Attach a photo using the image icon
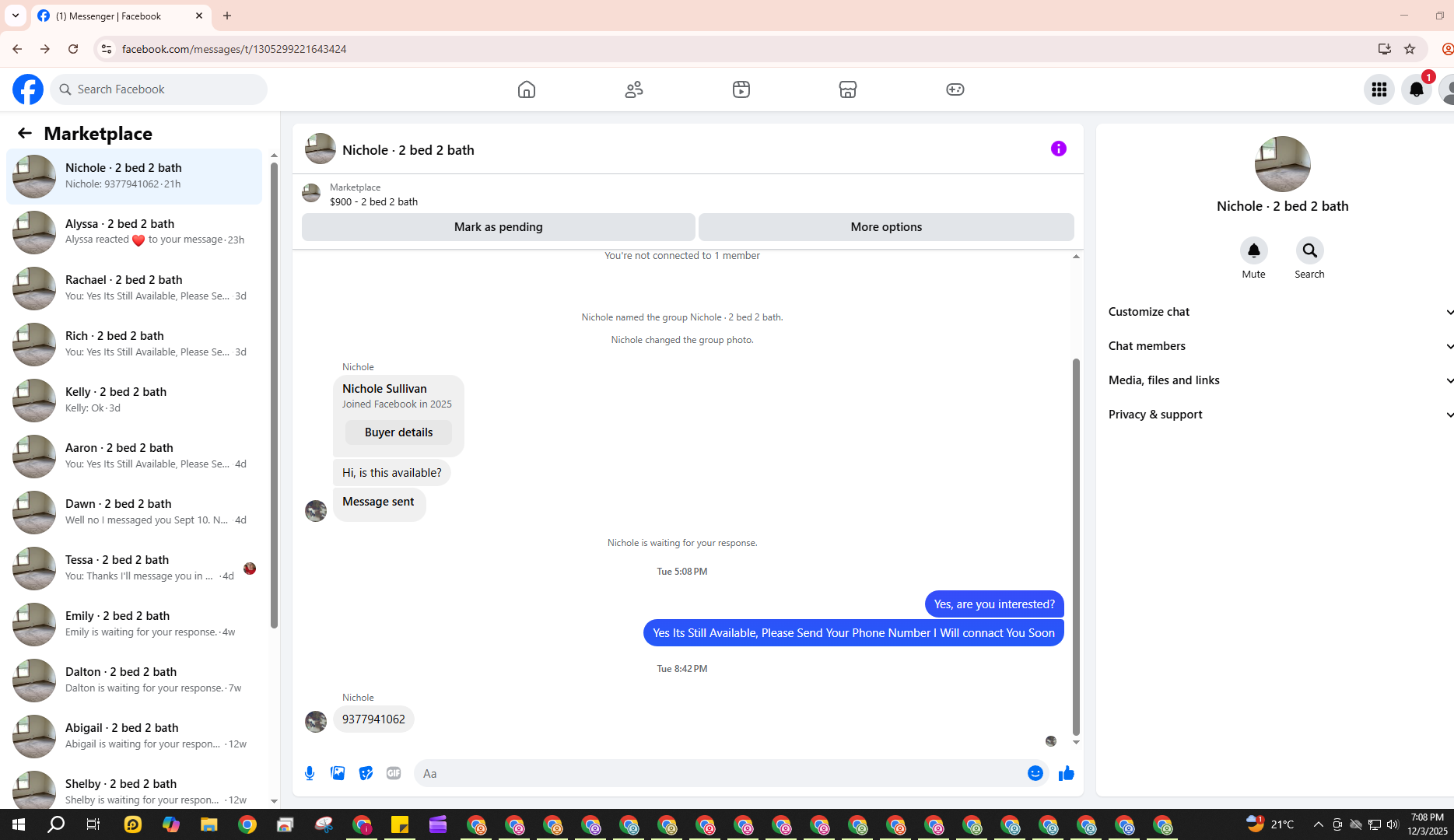 point(338,773)
